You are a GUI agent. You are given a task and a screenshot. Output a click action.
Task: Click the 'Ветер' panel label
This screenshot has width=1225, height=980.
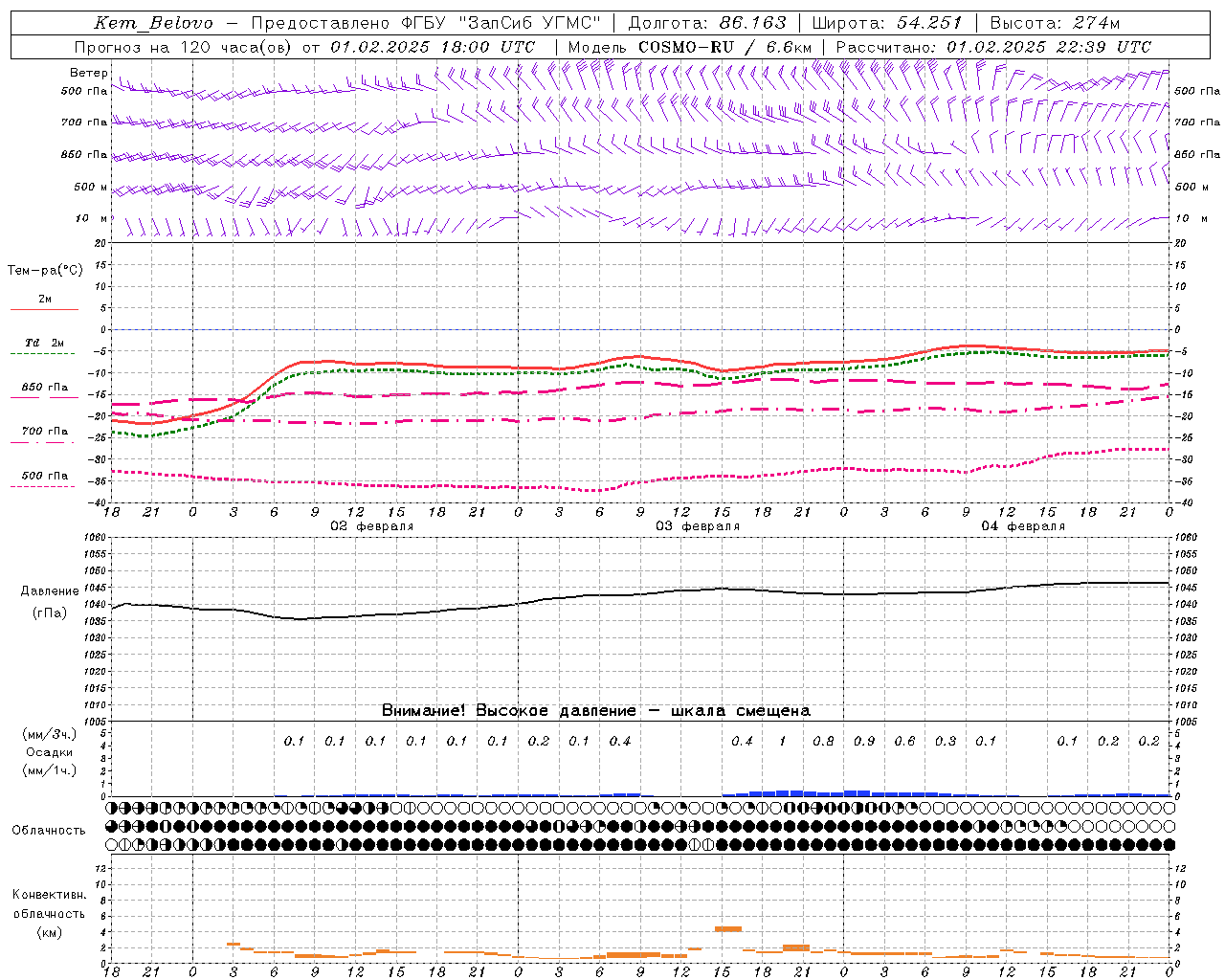(x=89, y=73)
